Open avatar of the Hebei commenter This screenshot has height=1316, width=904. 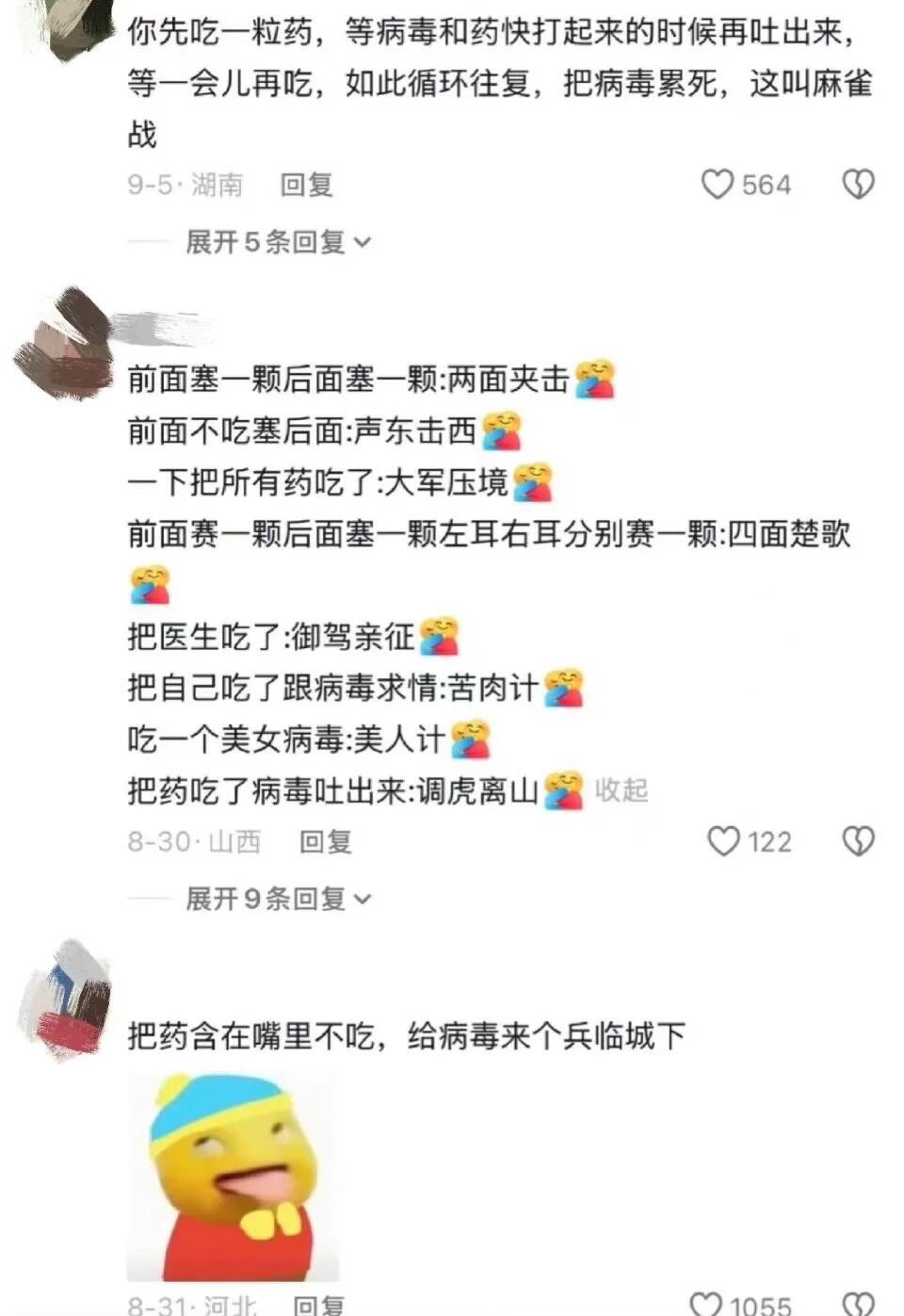[66, 1000]
